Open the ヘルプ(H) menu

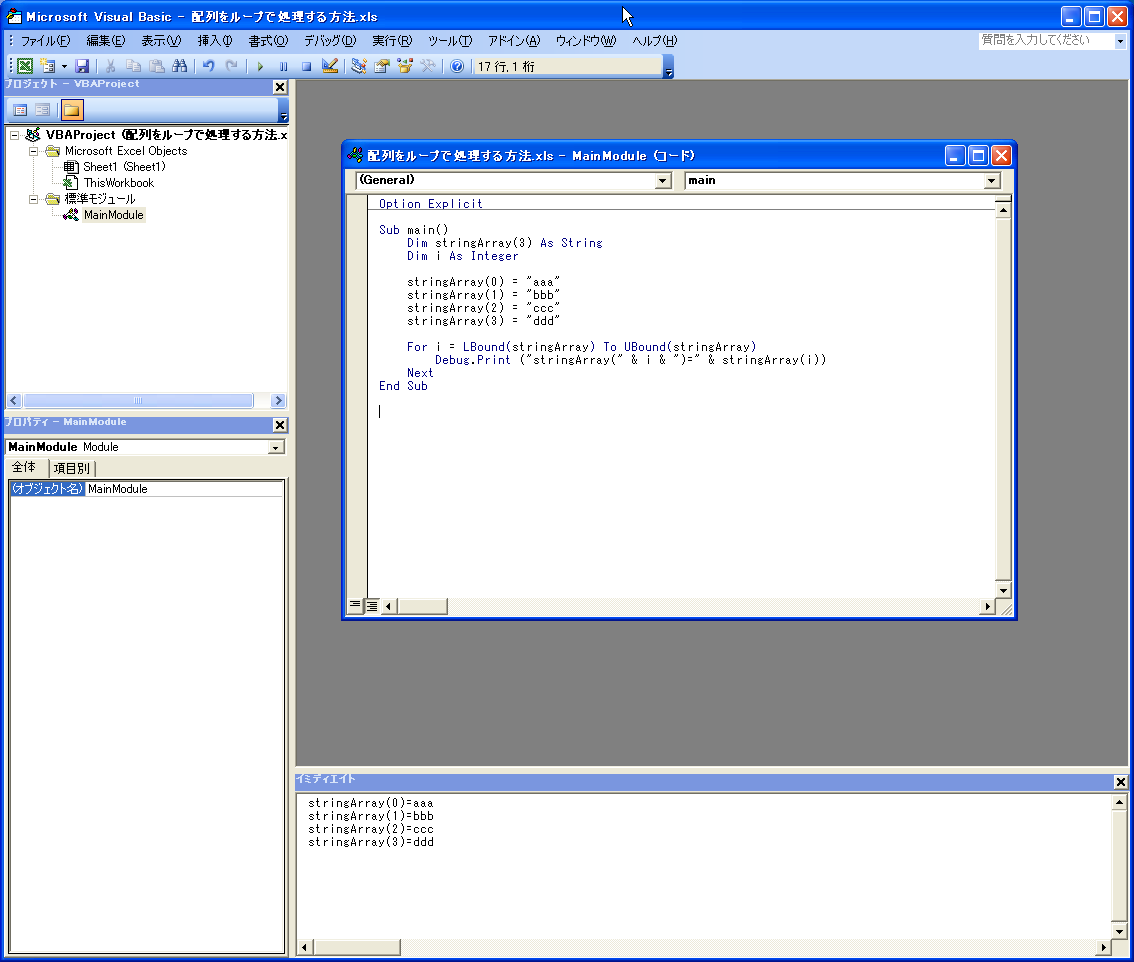point(655,41)
